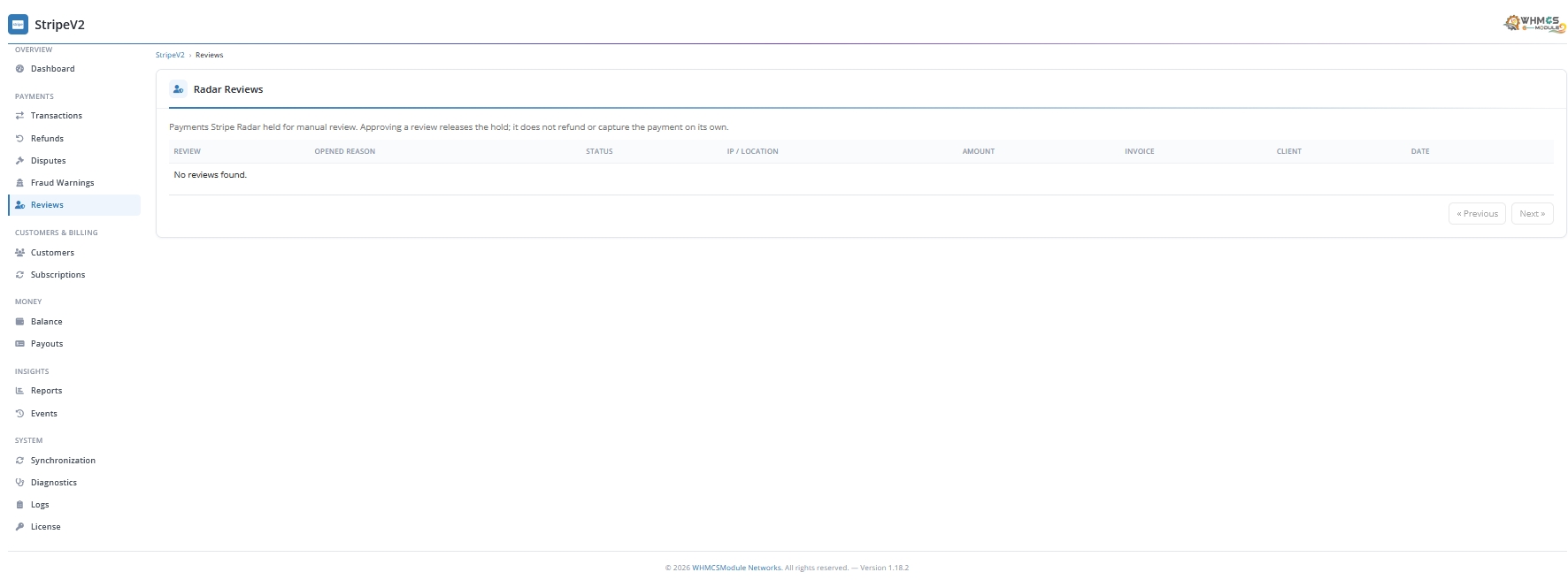Go to Refunds in the sidebar
This screenshot has height=580, width=1568.
74,139
